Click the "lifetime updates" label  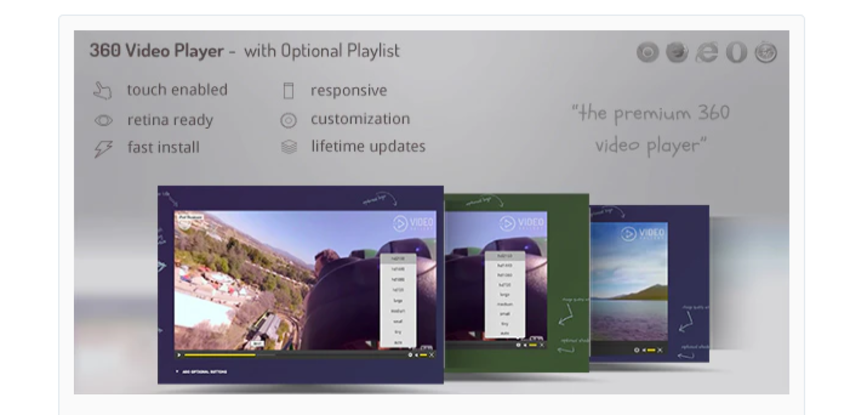(x=369, y=146)
